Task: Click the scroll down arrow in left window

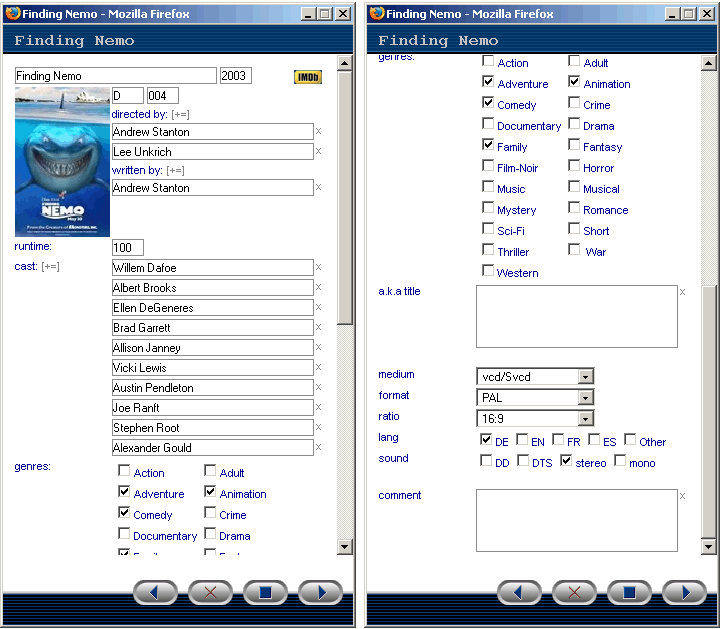Action: (x=345, y=546)
